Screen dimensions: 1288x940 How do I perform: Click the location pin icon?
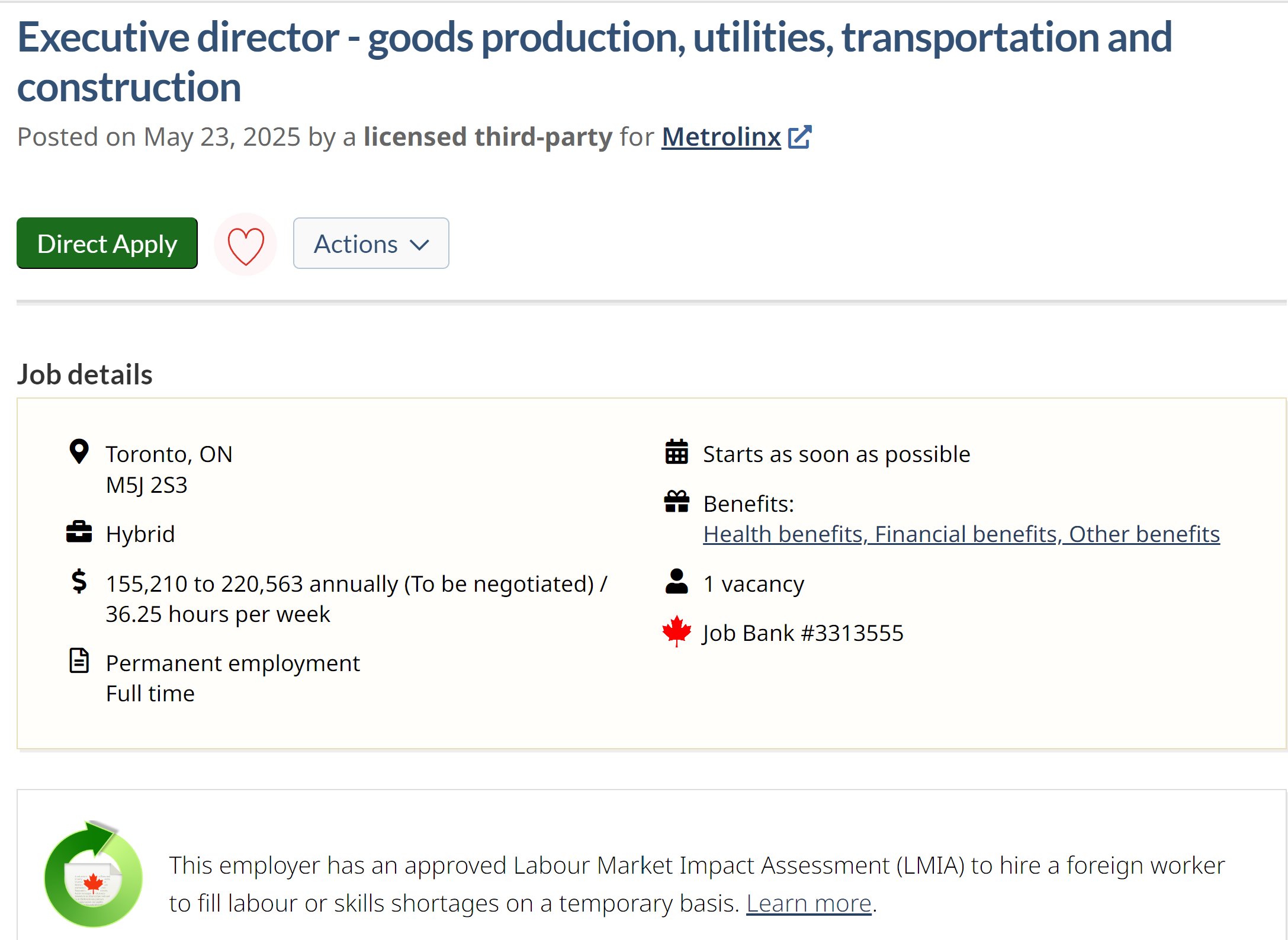tap(79, 452)
